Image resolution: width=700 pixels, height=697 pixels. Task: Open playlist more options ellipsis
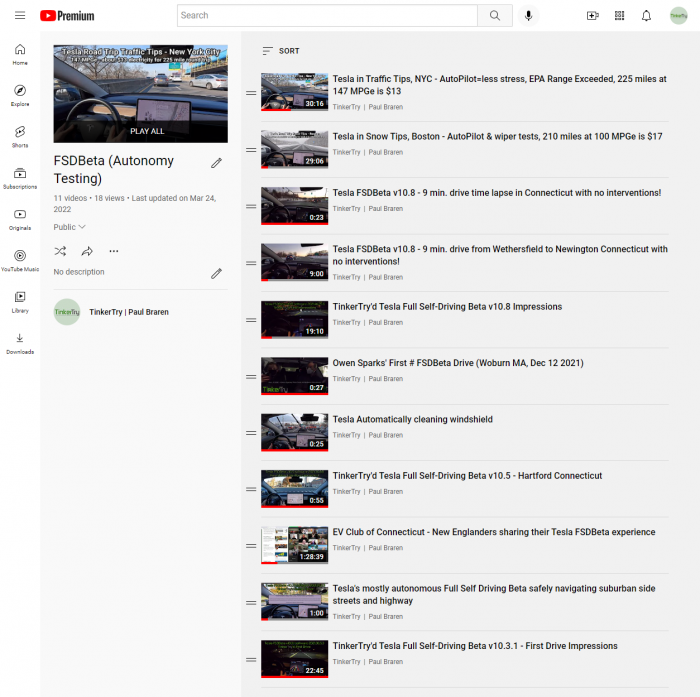click(x=114, y=251)
